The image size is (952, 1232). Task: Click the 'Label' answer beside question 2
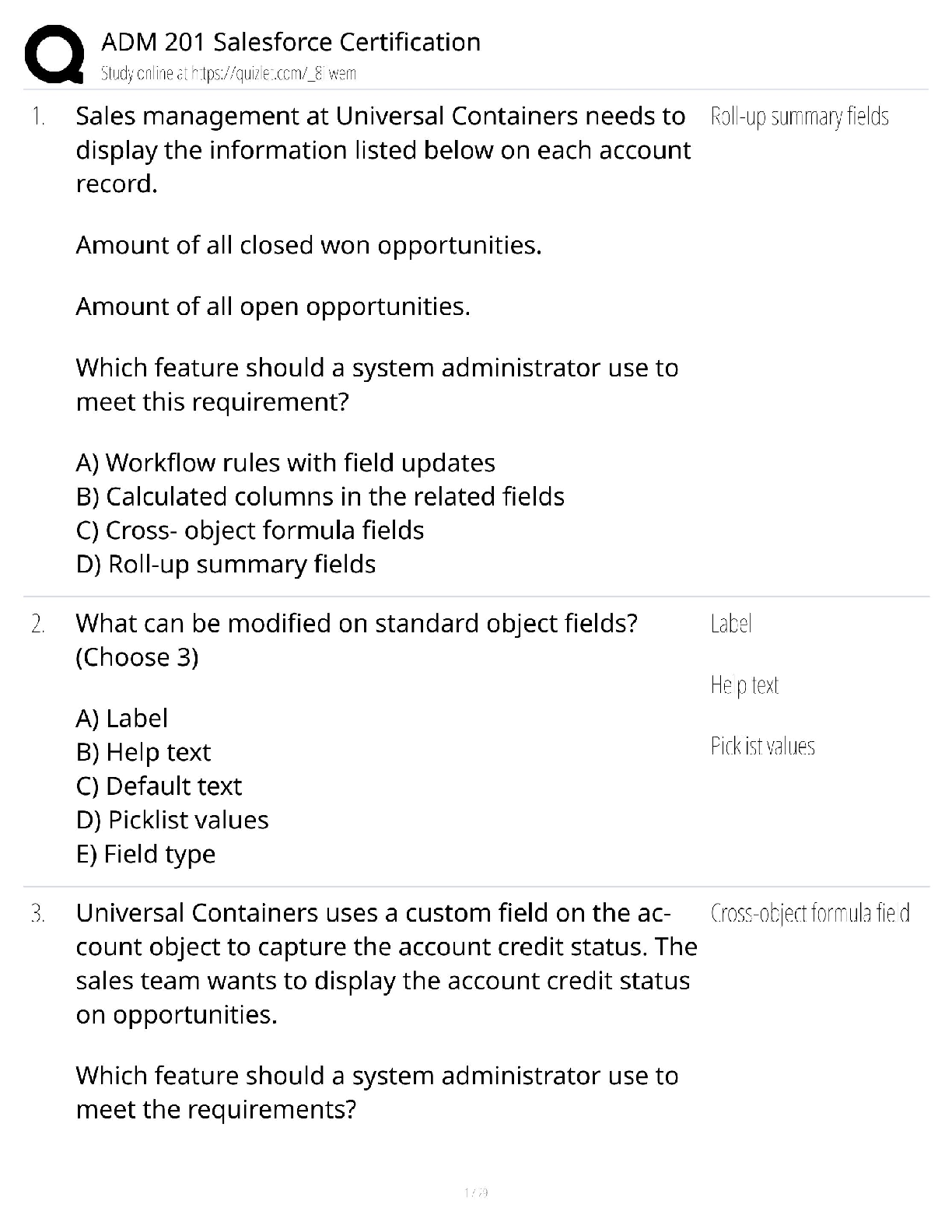pyautogui.click(x=731, y=624)
